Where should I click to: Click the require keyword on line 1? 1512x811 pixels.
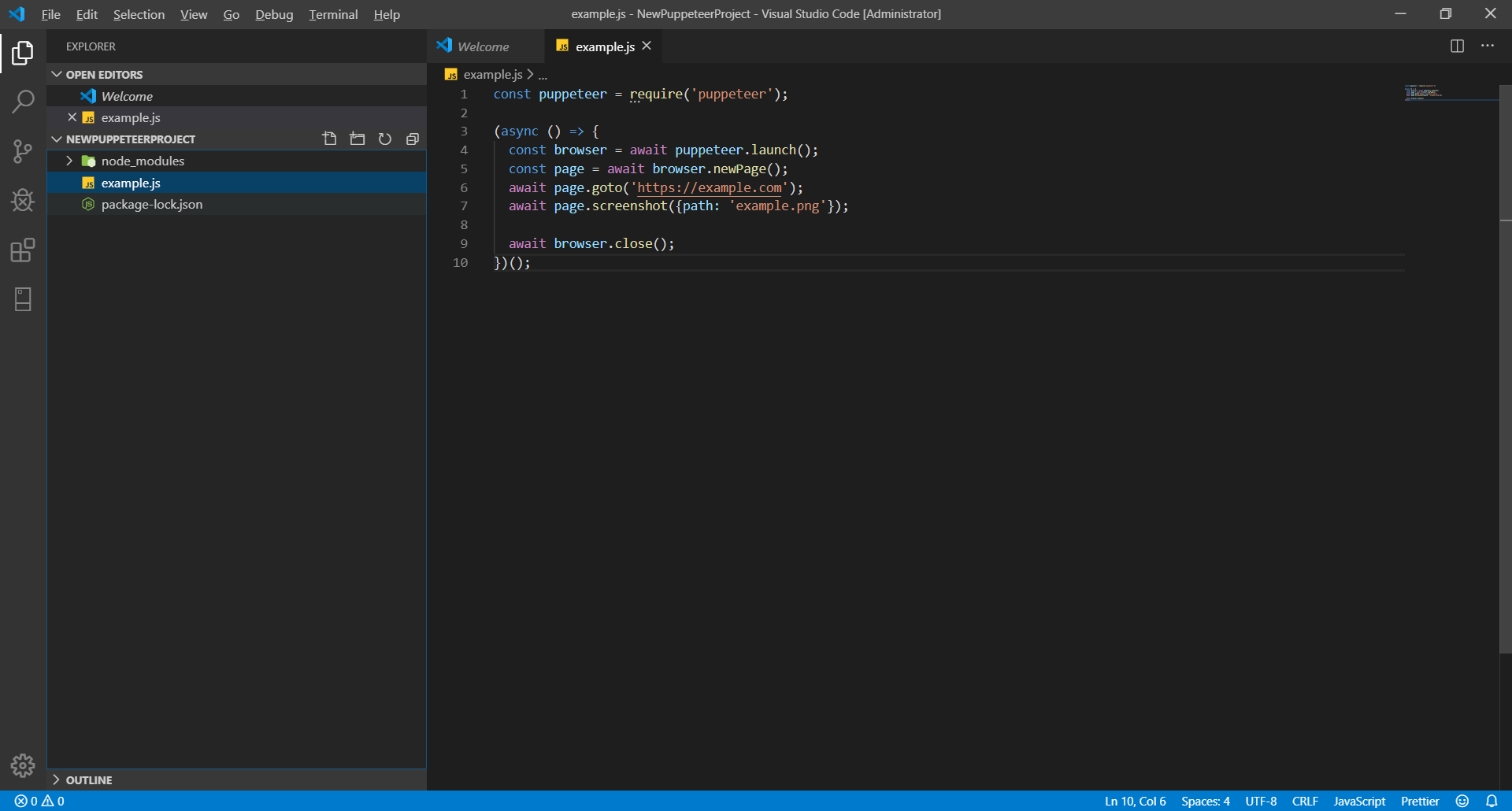[656, 94]
